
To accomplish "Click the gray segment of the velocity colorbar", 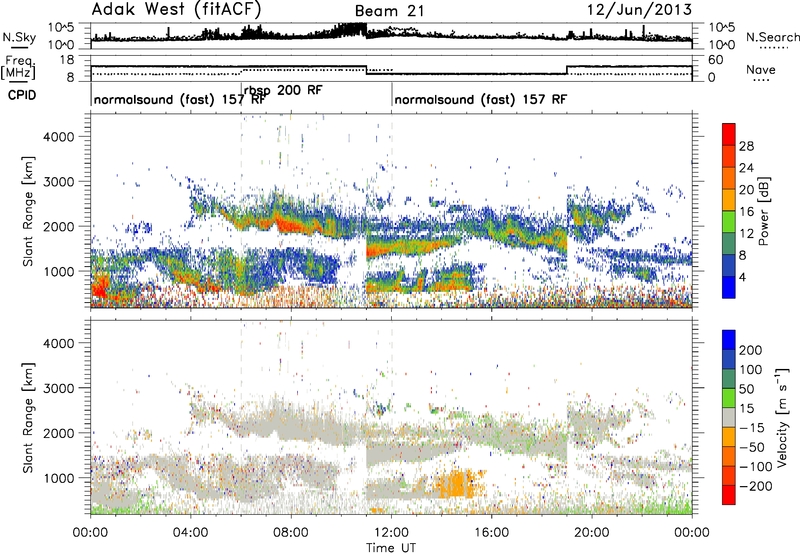I will [729, 417].
